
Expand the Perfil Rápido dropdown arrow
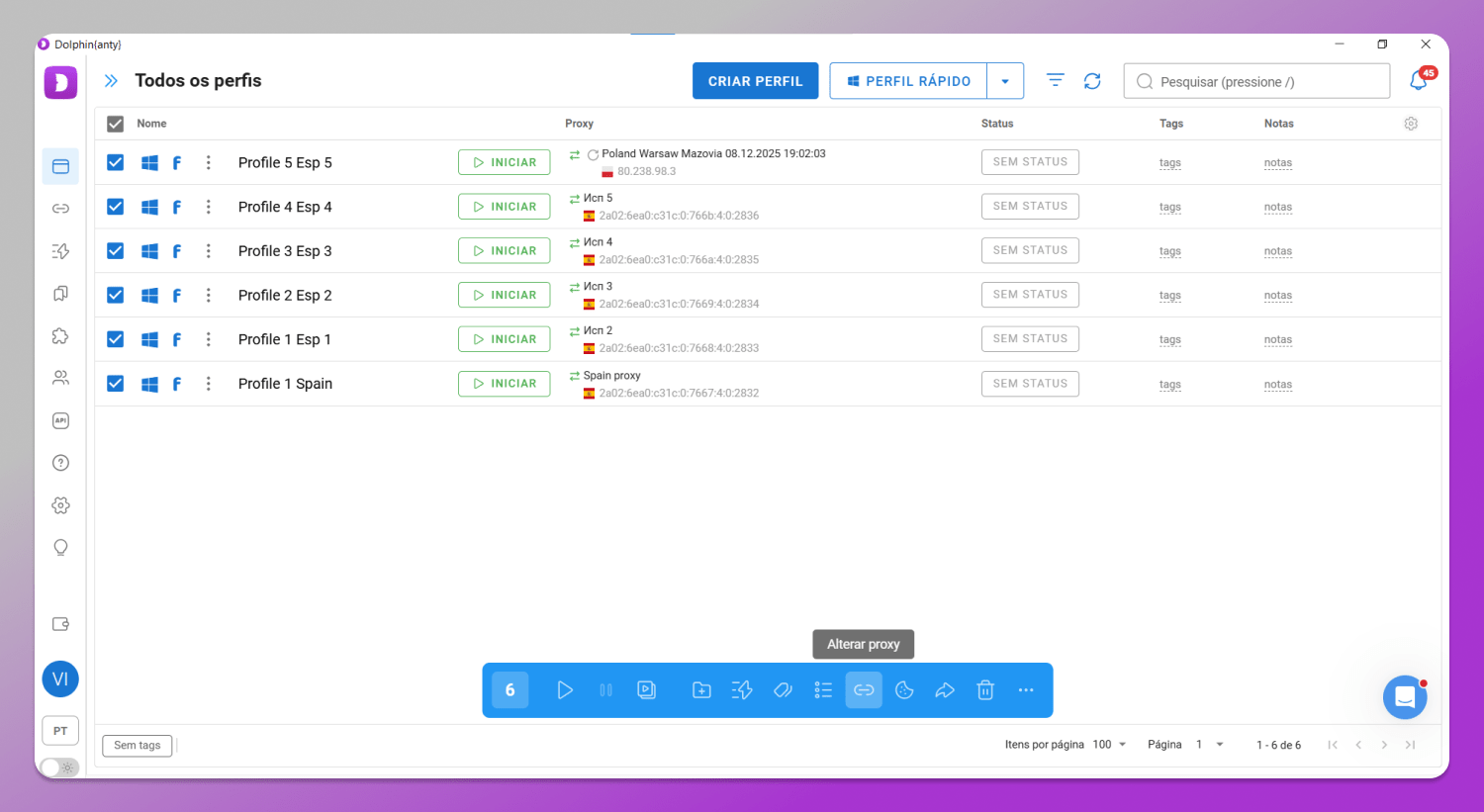tap(1005, 80)
